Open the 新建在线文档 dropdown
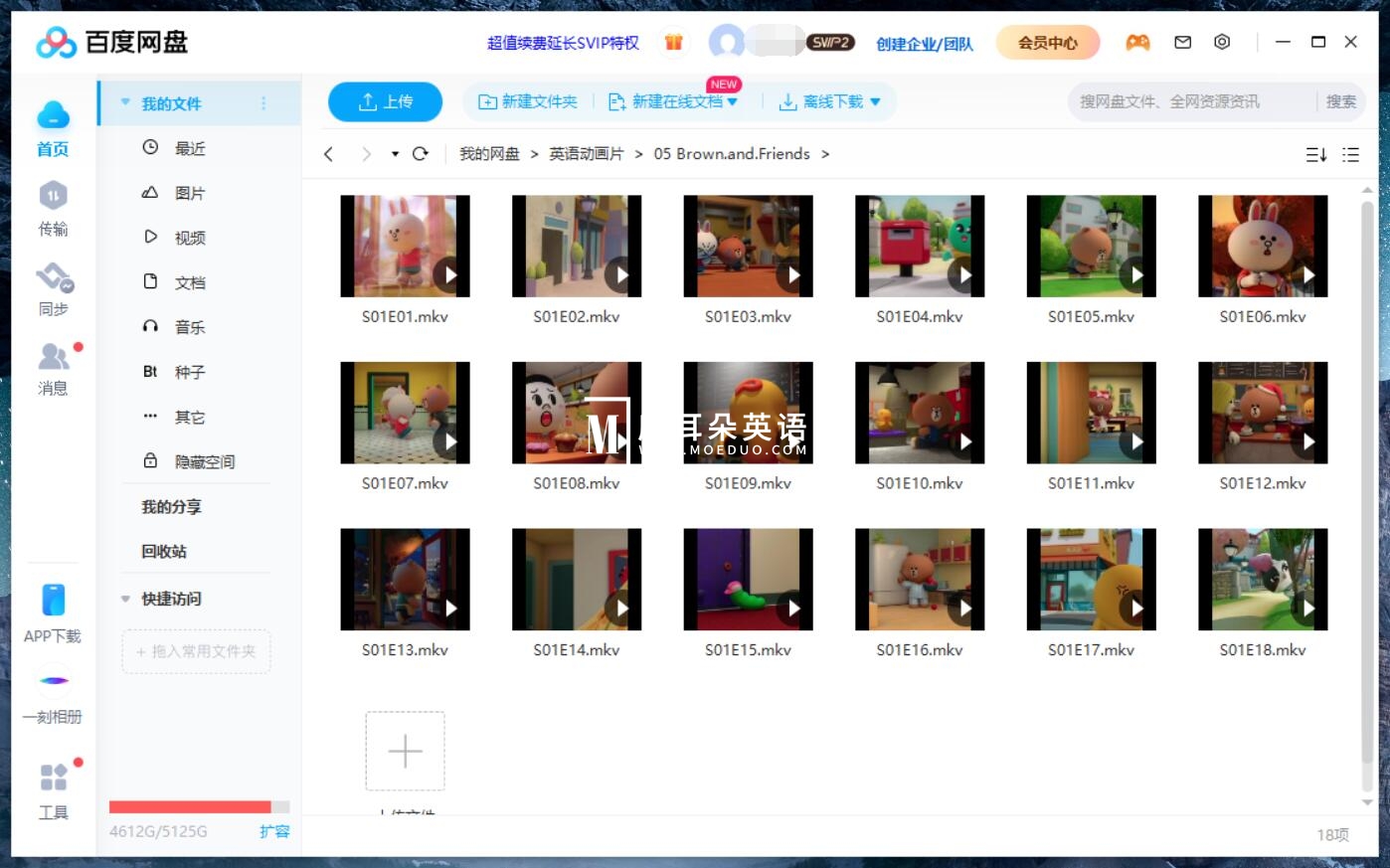Image resolution: width=1390 pixels, height=868 pixels. [x=732, y=100]
